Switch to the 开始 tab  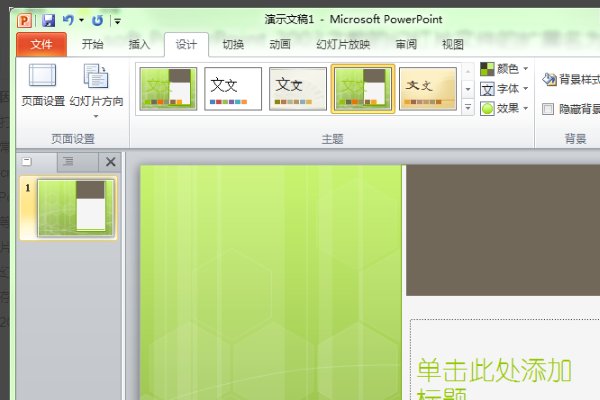tap(93, 44)
